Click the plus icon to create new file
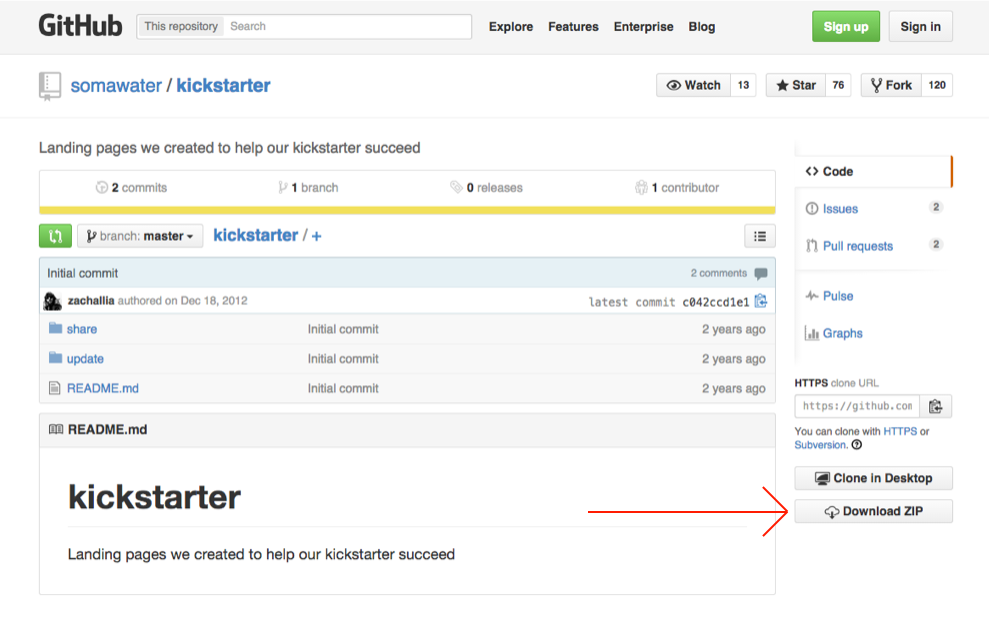The height and width of the screenshot is (638, 989). tap(317, 236)
